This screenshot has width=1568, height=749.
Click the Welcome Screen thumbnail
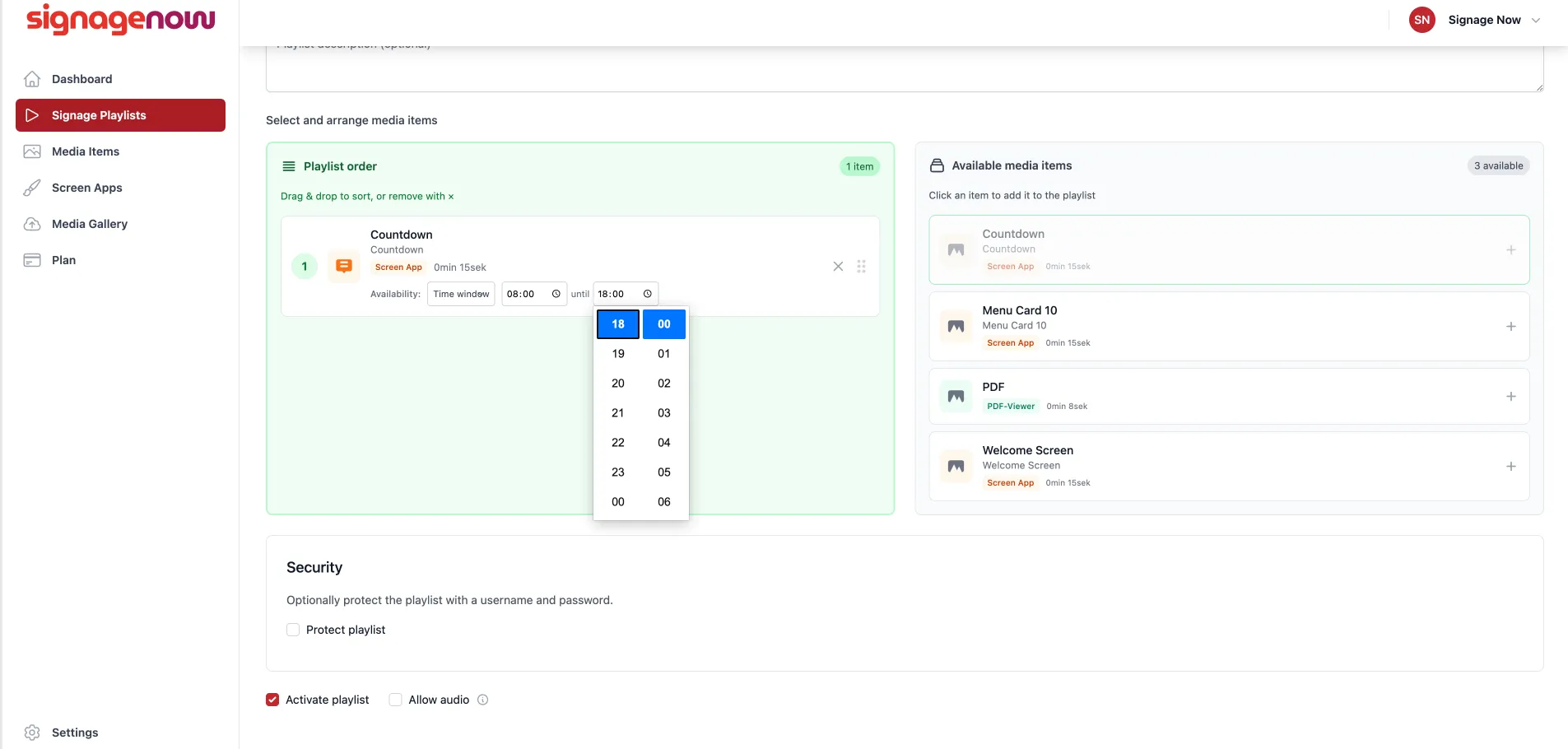coord(956,467)
